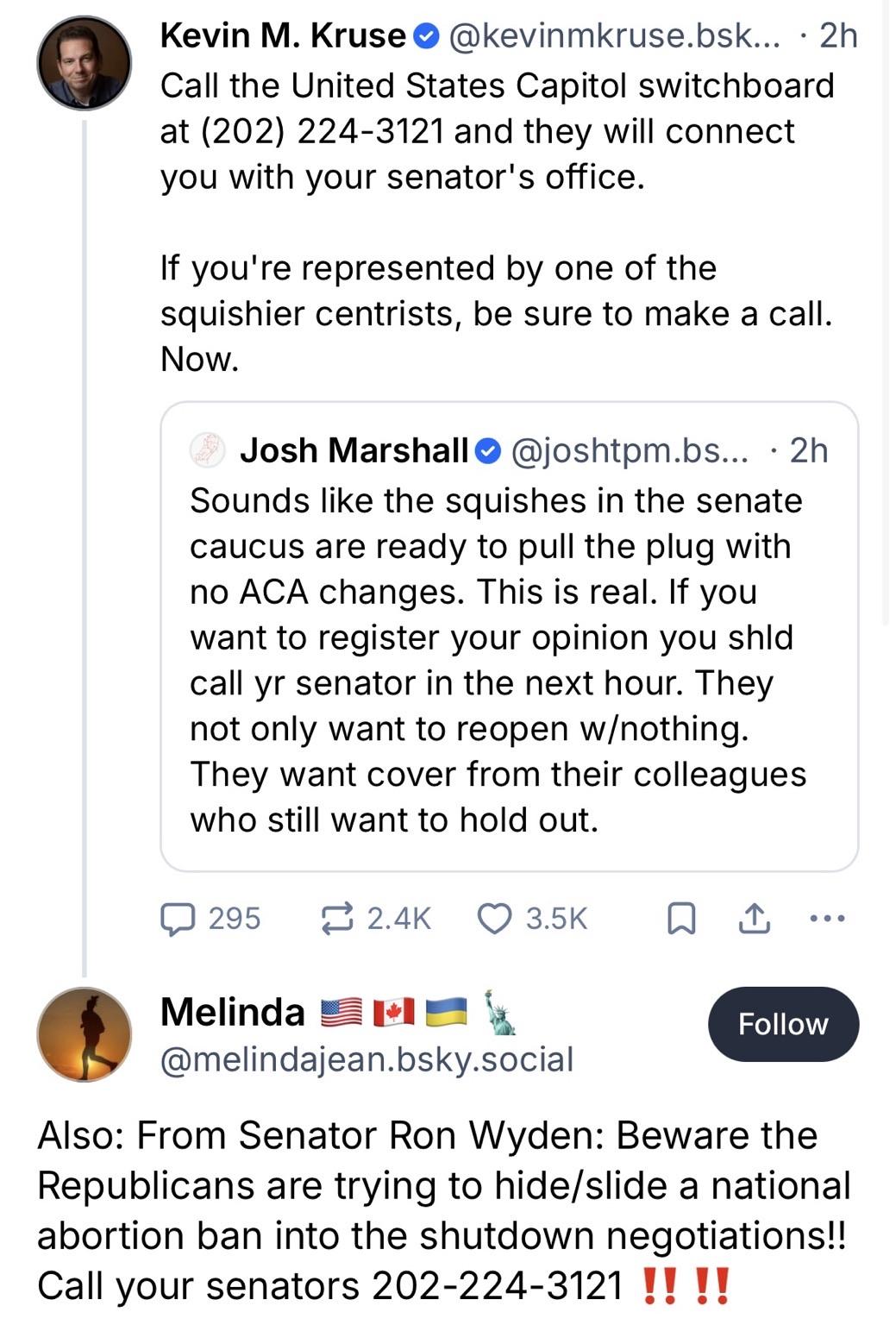The image size is (896, 1325).
Task: Bookmark this post
Action: (x=681, y=919)
